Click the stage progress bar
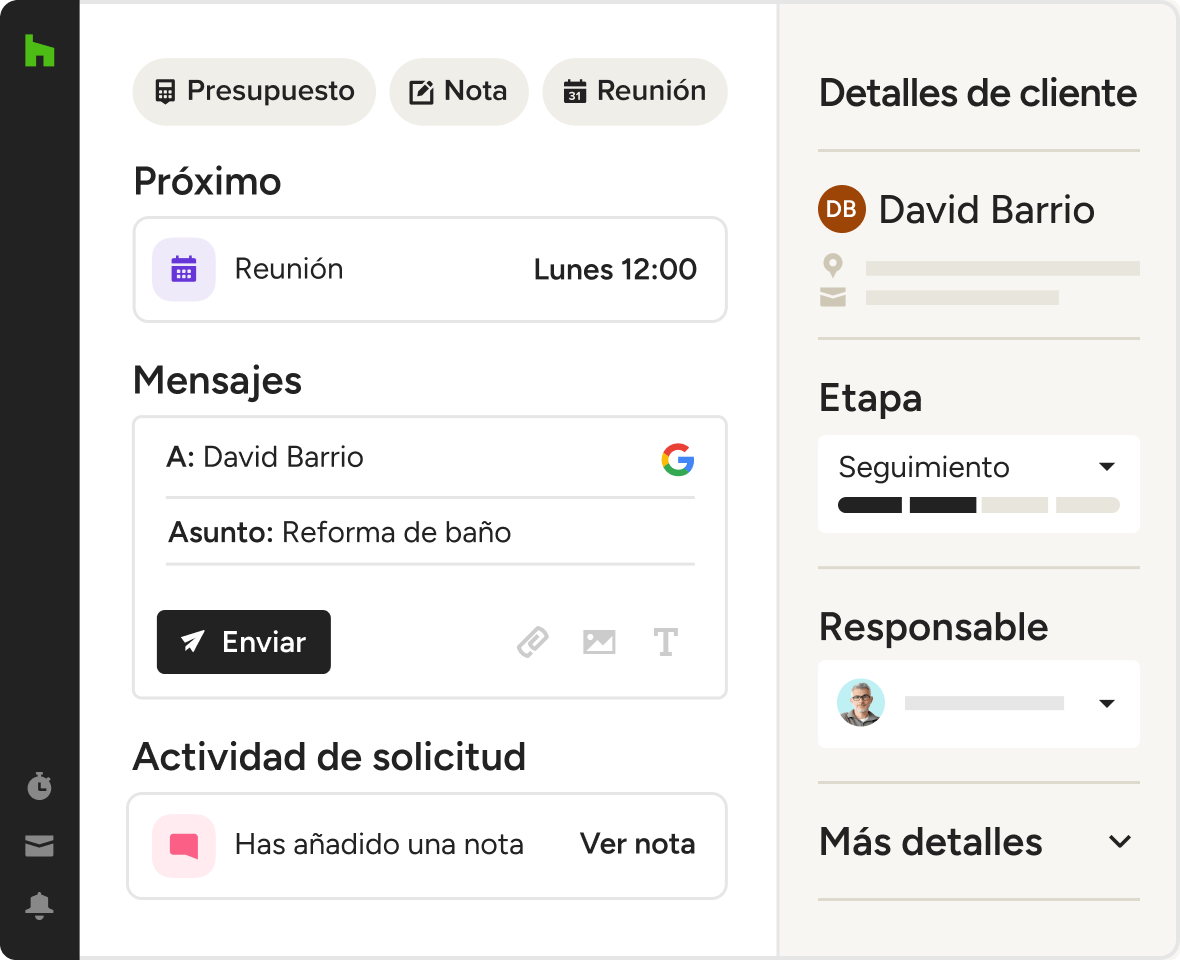1180x960 pixels. pos(978,505)
